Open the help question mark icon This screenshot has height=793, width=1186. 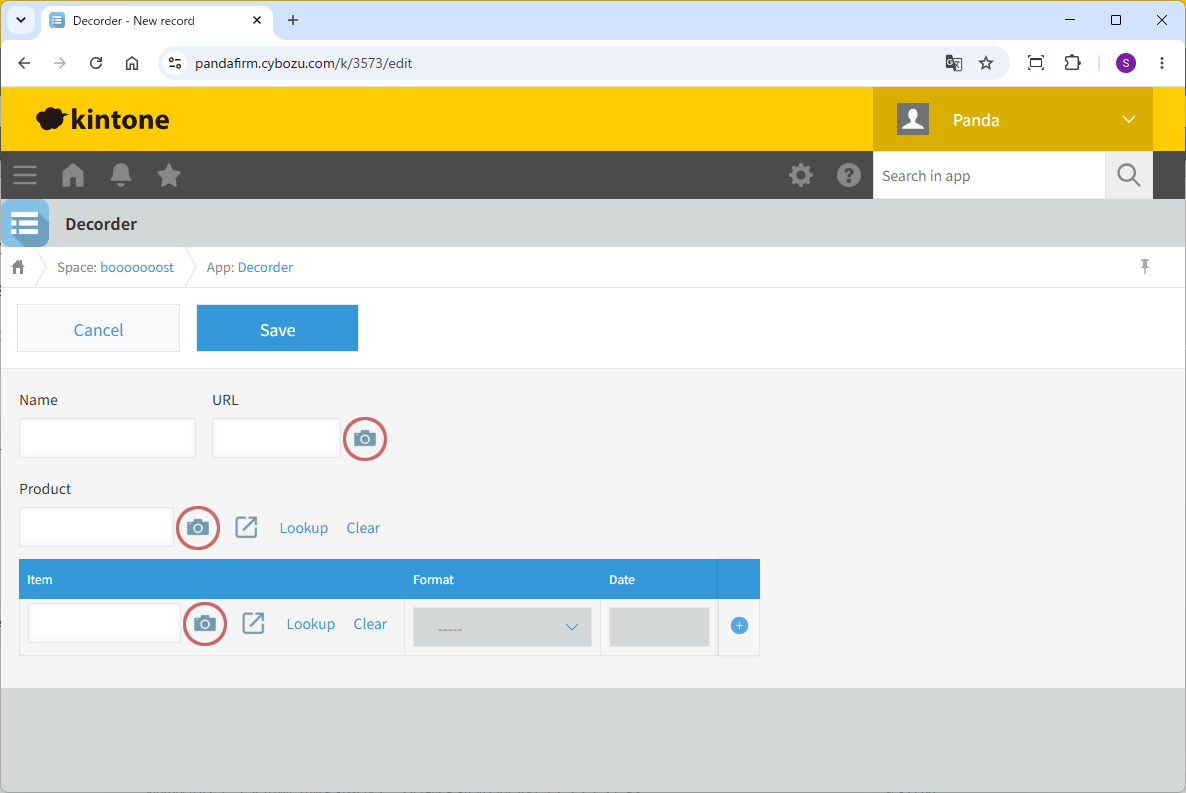coord(849,176)
